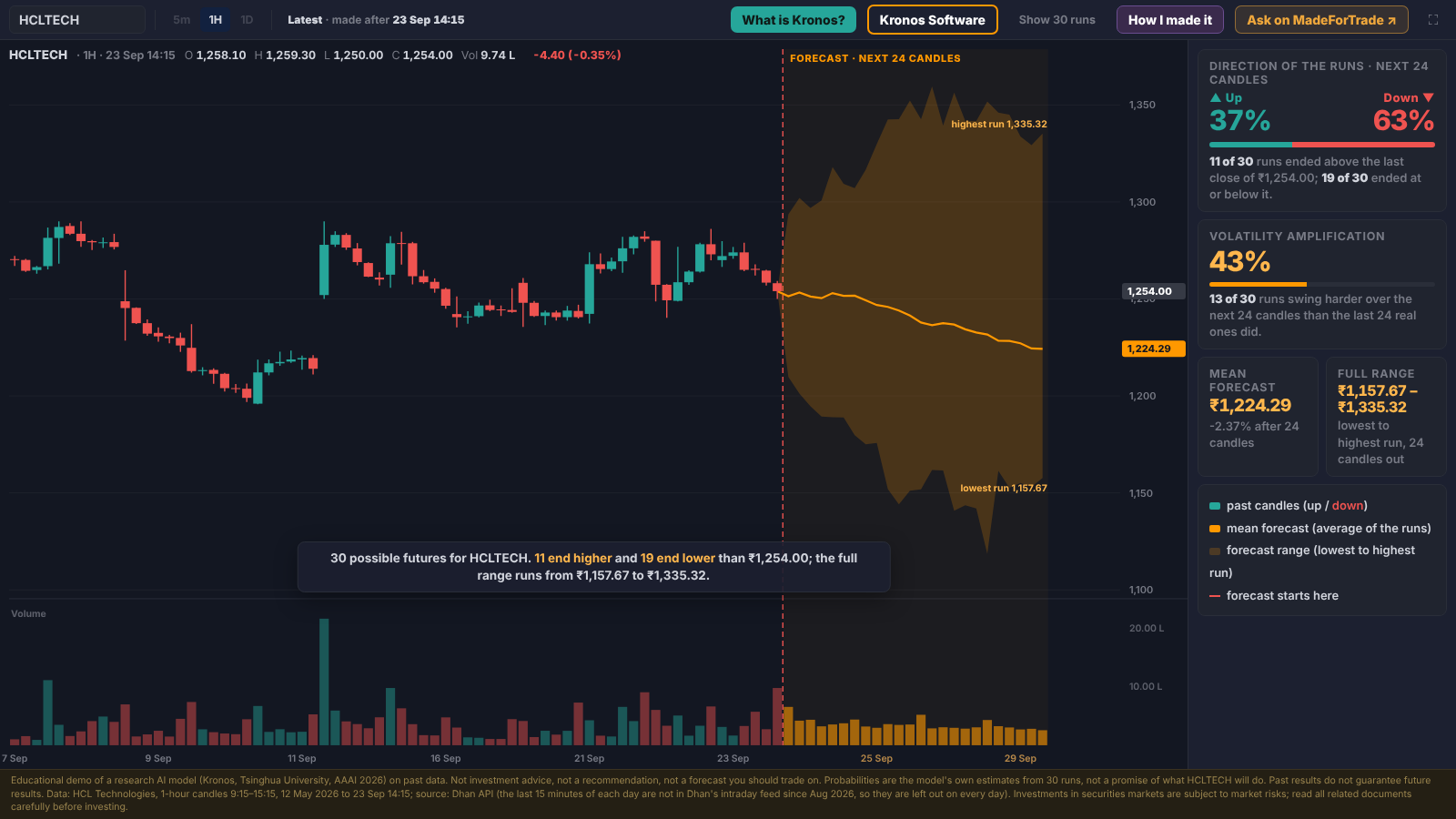Click the Volume panel label
This screenshot has width=1456, height=819.
(x=28, y=614)
